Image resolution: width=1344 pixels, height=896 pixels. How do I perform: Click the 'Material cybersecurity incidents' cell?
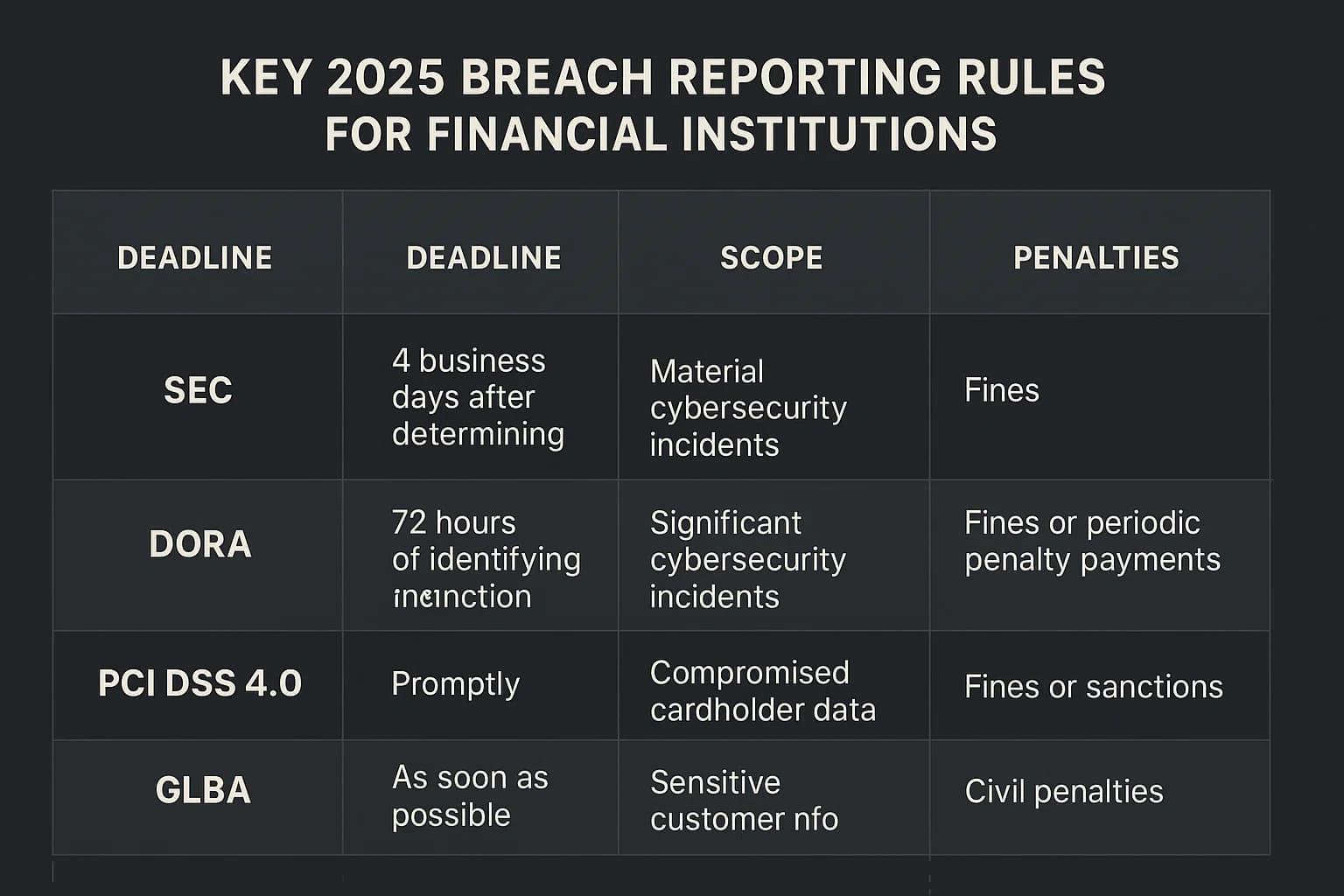coord(748,408)
